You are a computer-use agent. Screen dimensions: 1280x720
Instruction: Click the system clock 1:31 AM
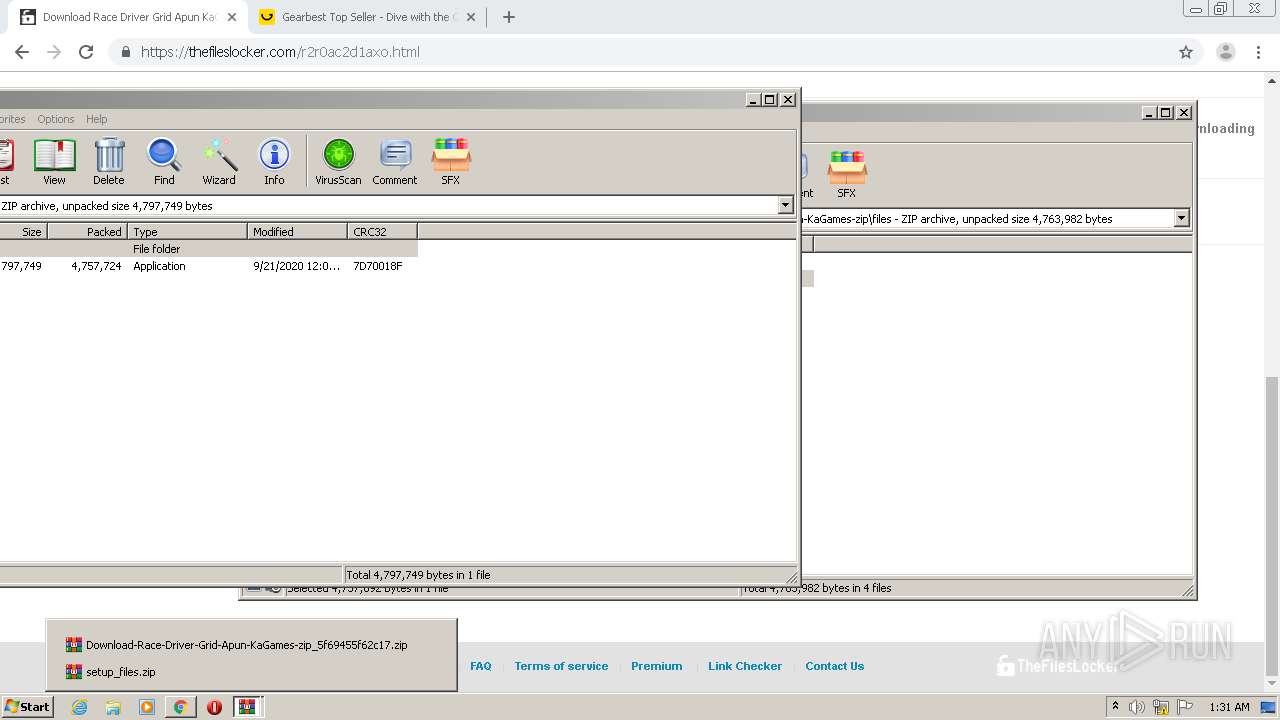(x=1229, y=707)
